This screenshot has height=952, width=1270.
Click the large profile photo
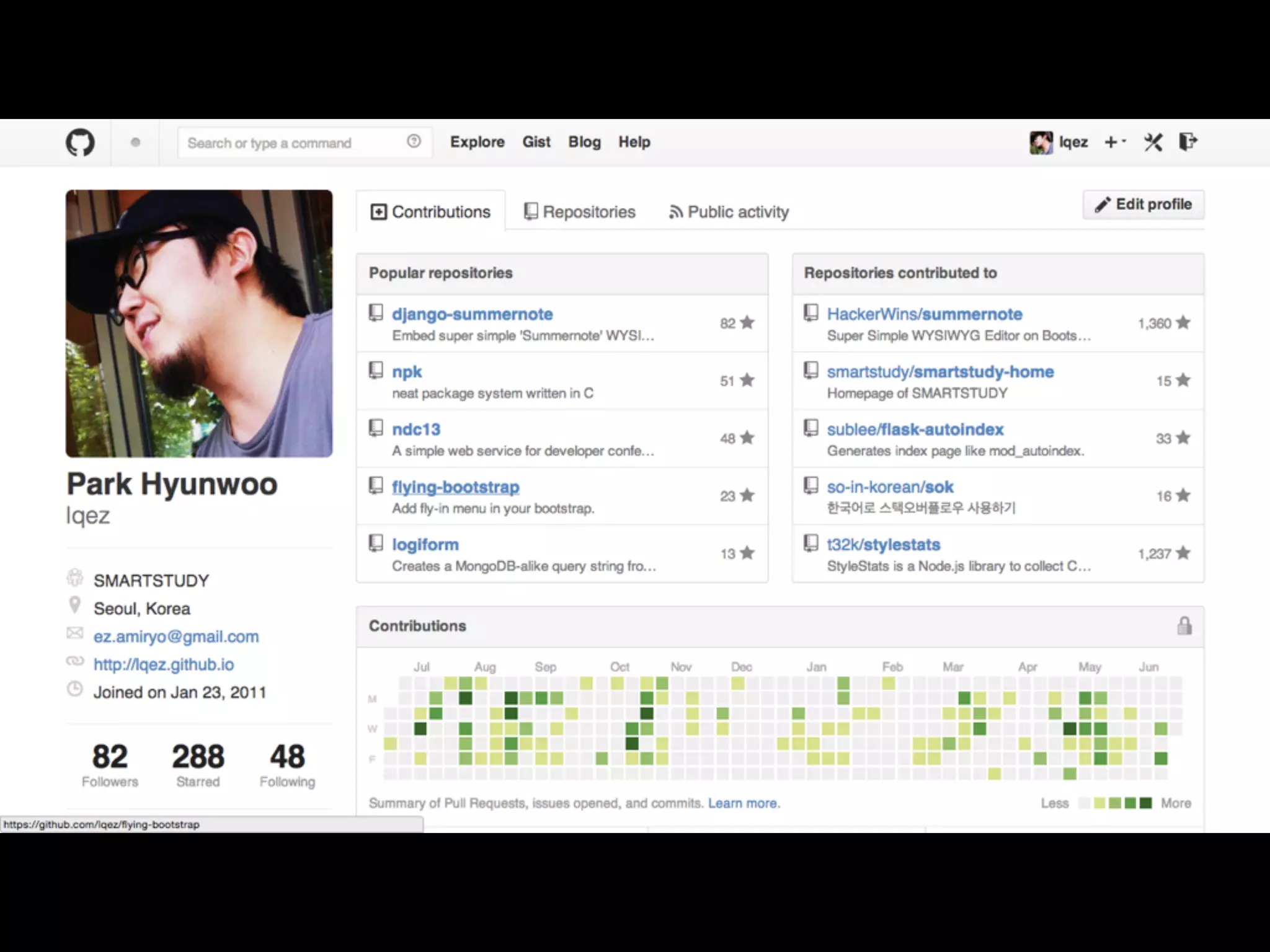pyautogui.click(x=199, y=324)
